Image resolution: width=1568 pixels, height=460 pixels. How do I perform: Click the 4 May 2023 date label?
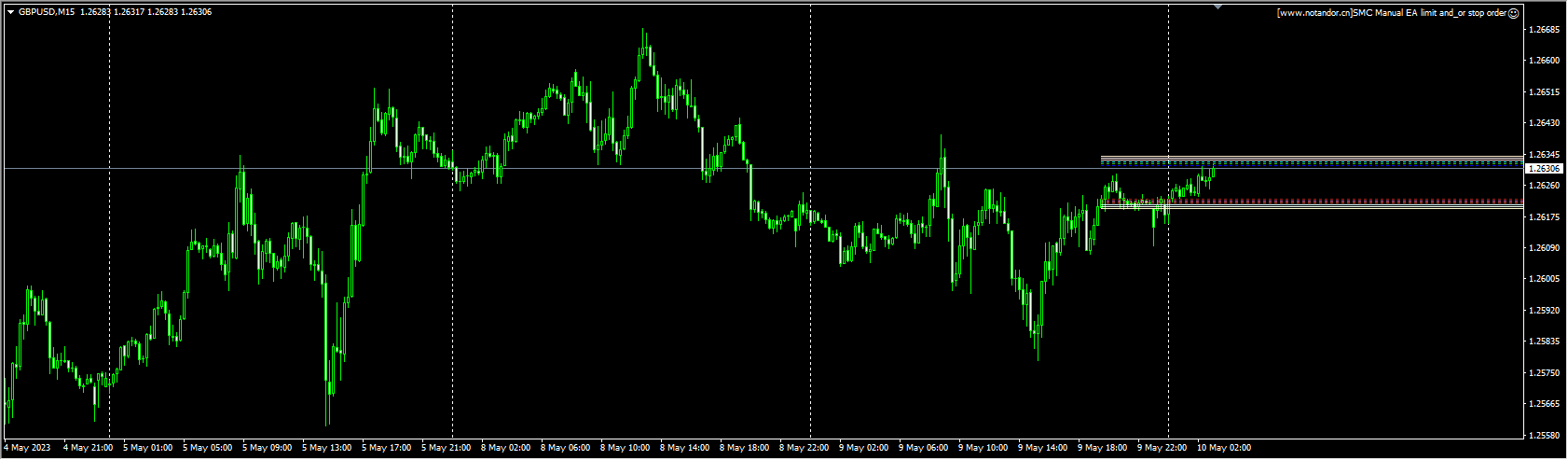[x=25, y=449]
